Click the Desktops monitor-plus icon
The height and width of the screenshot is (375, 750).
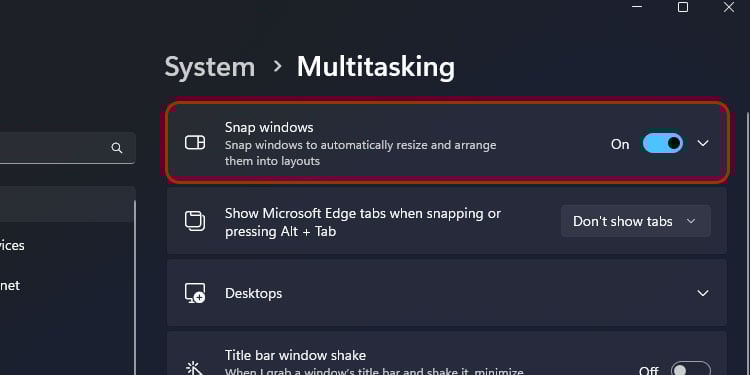[195, 293]
